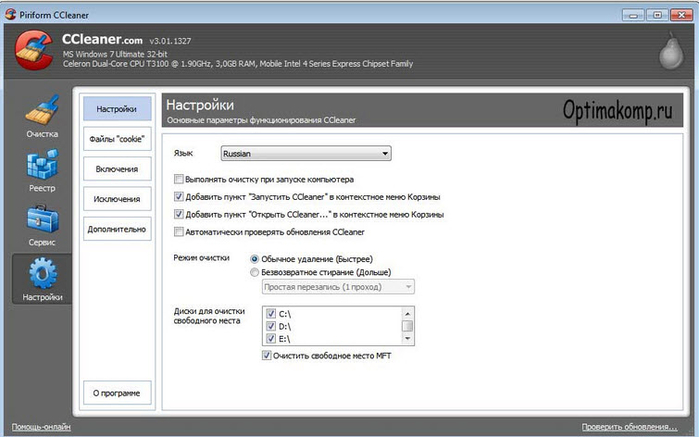Click the drive list scrollbar thumb
Screen dimensions: 699x437
point(407,326)
